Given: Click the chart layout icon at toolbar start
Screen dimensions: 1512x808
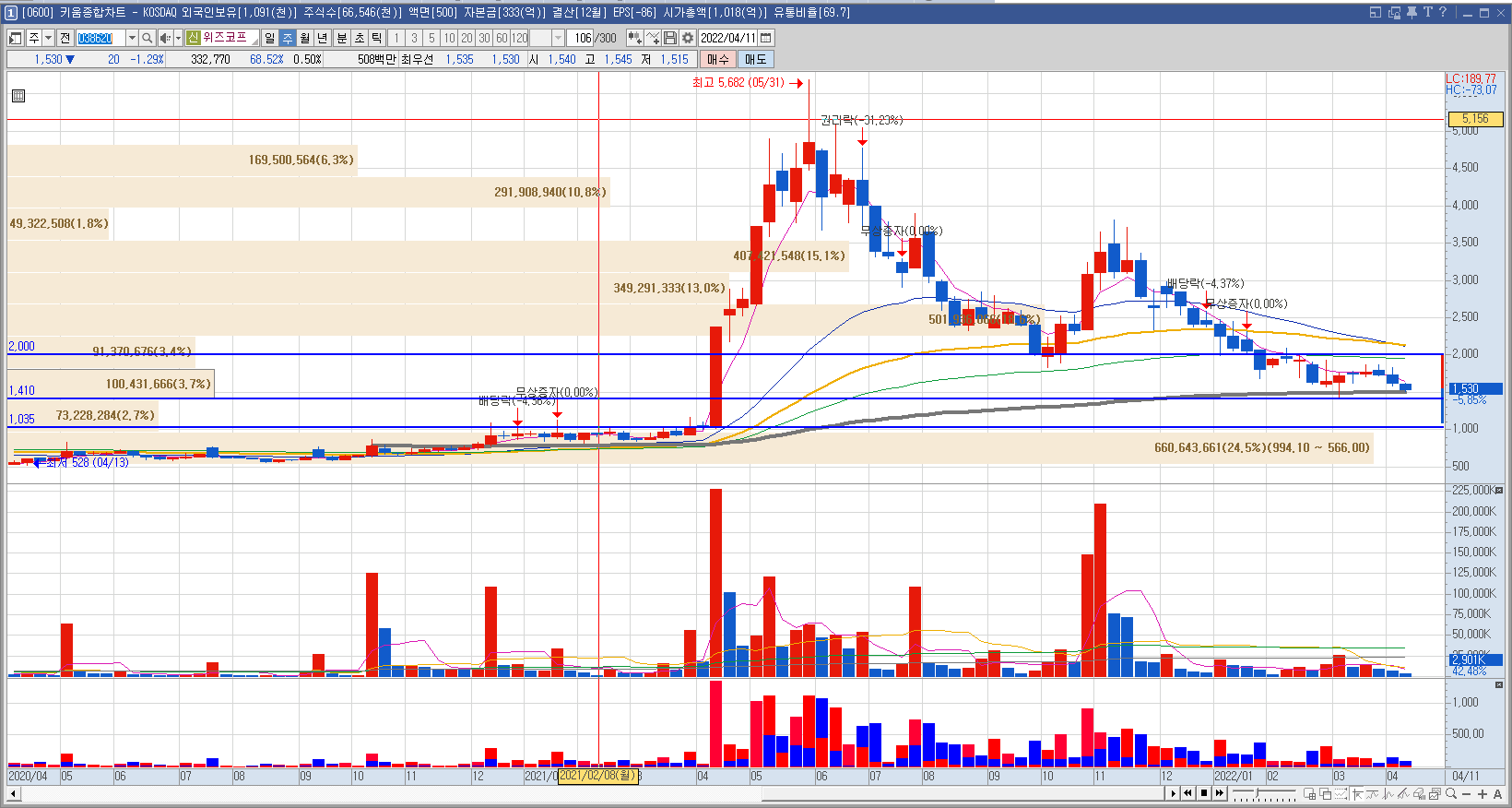Looking at the screenshot, I should 15,38.
